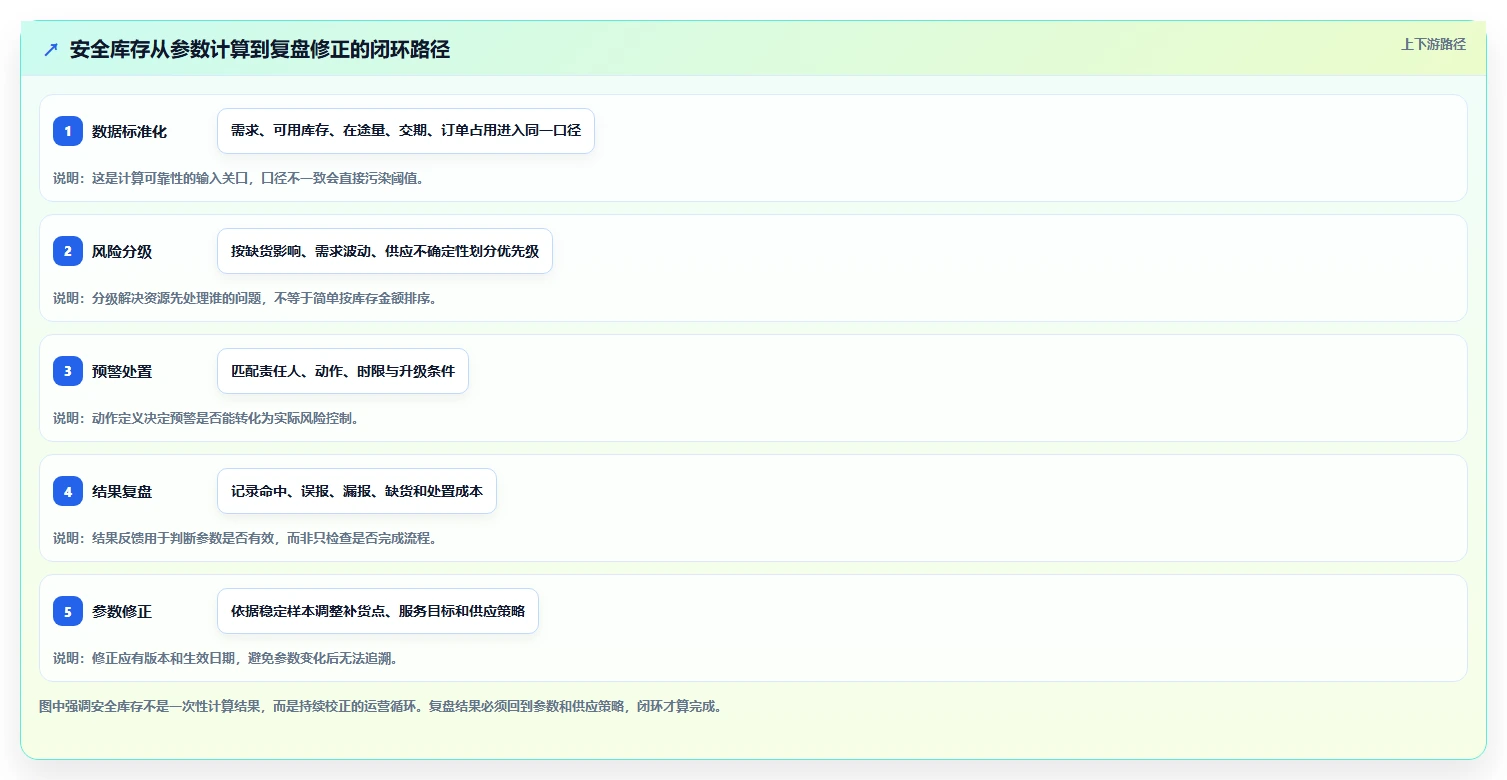Viewport: 1507px width, 780px height.
Task: Click the box 依据稳定样本调整补货点、服务目标和供应策略
Action: pyautogui.click(x=378, y=611)
